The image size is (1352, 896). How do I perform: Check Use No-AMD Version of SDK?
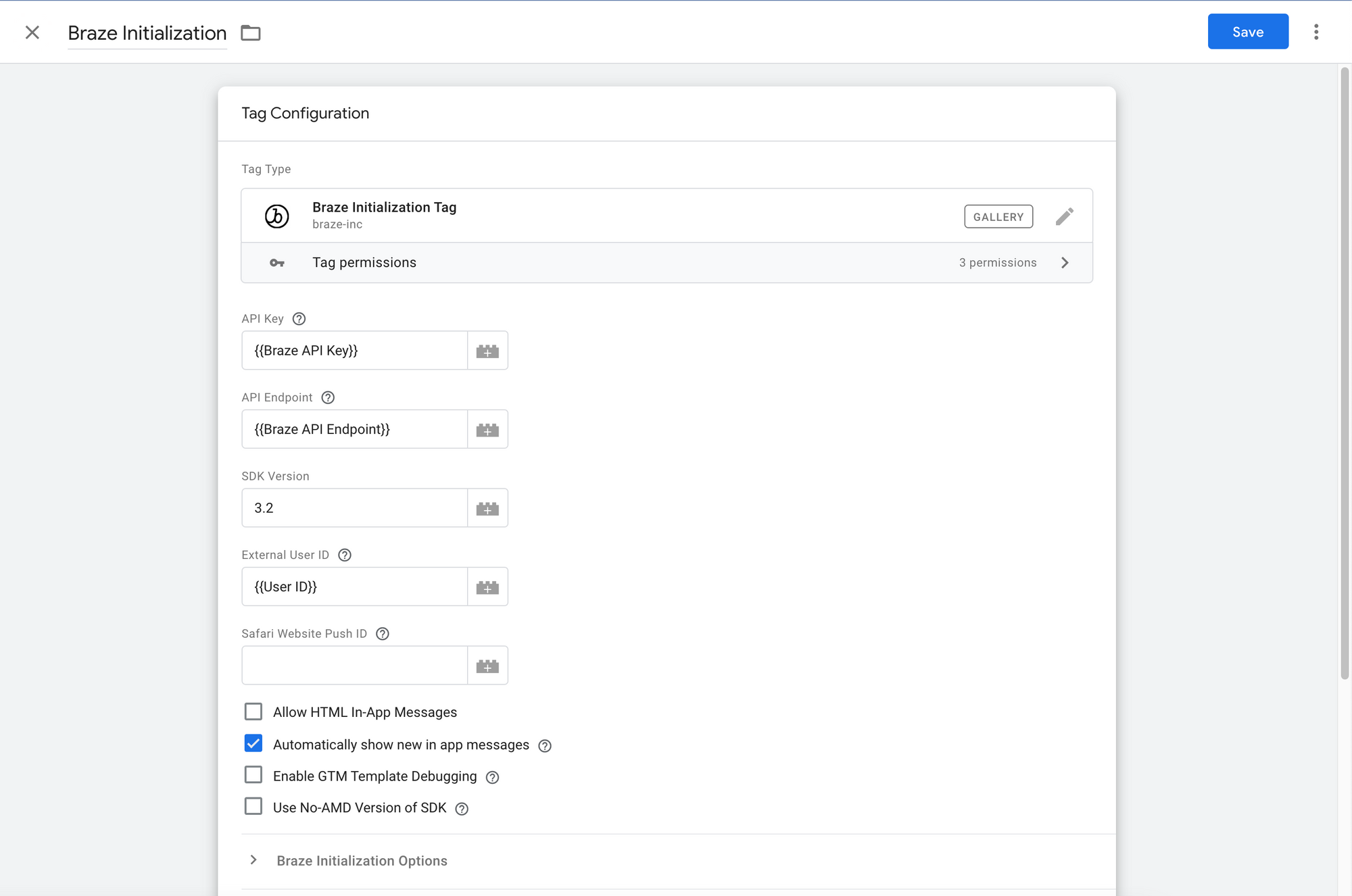pos(254,806)
